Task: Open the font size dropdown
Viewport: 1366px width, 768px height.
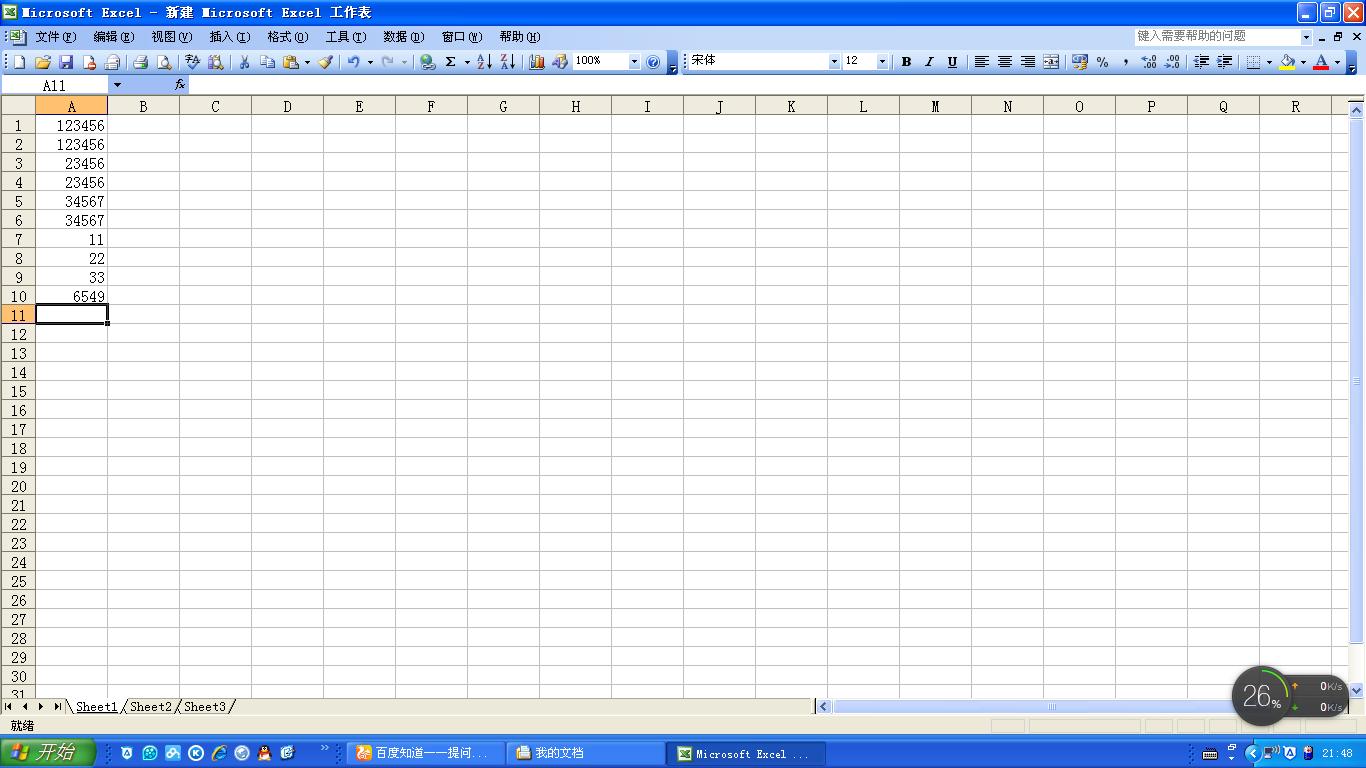Action: 882,62
